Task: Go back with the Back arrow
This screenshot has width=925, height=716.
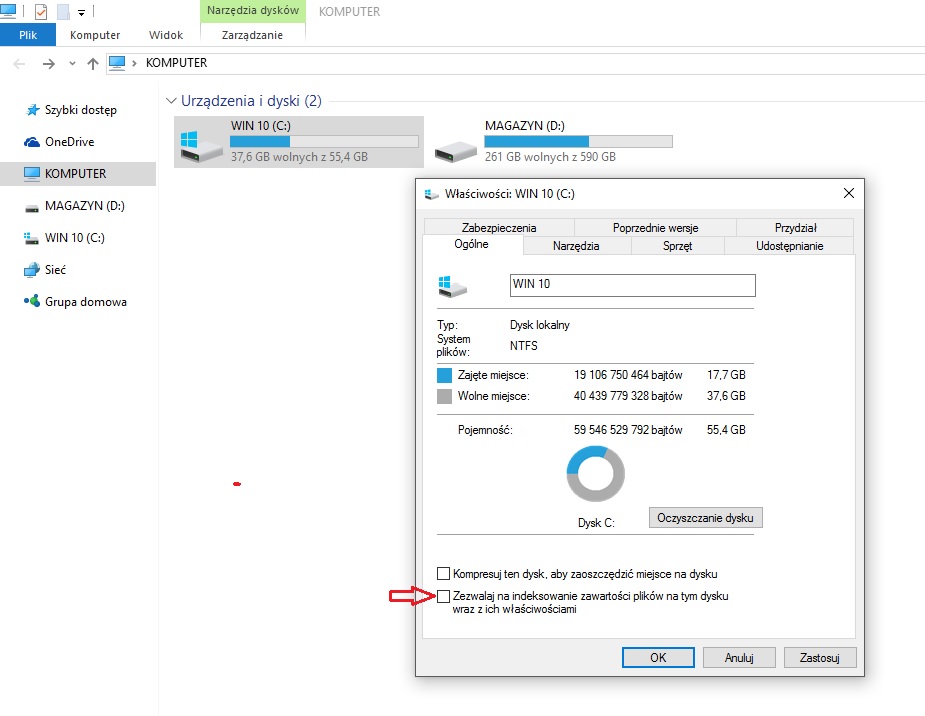Action: [x=19, y=63]
